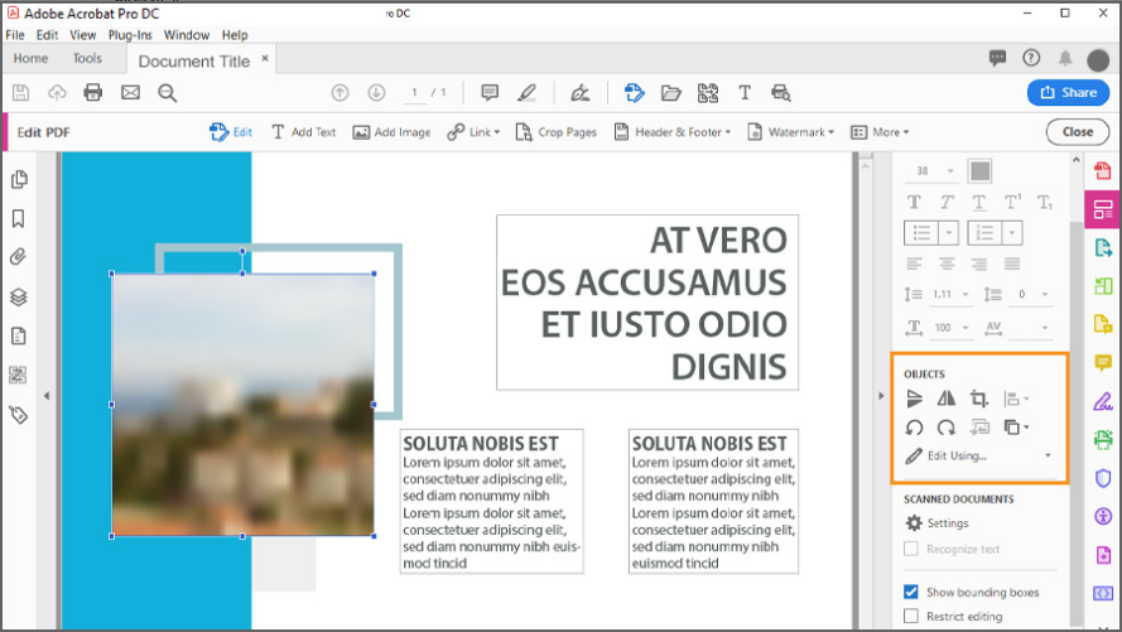The image size is (1122, 632).
Task: Click the Replace Image icon
Action: pyautogui.click(x=979, y=427)
